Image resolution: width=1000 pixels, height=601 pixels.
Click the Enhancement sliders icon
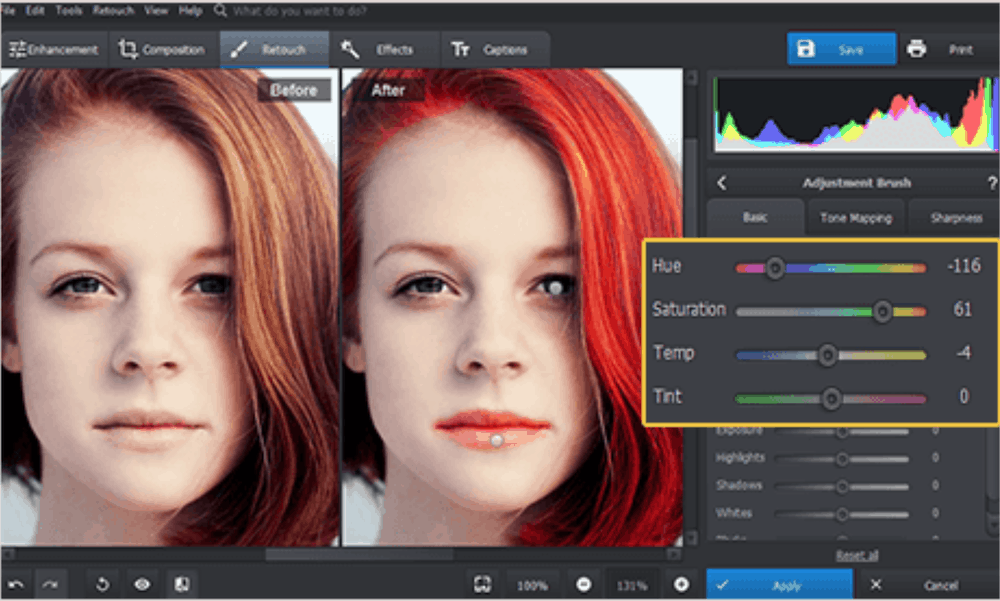point(17,49)
